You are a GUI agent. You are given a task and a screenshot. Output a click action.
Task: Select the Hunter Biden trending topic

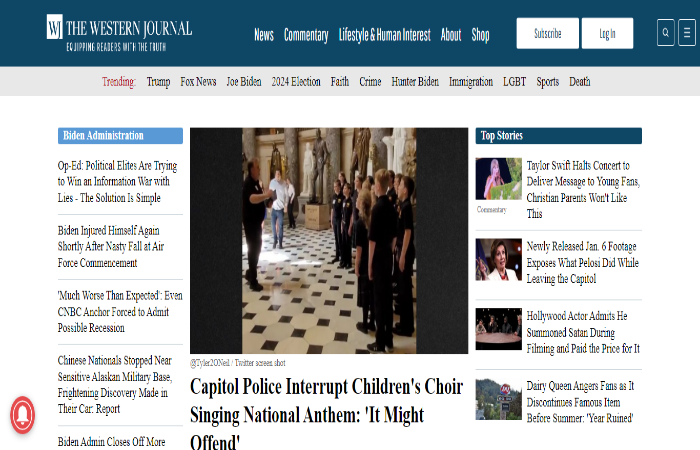[x=415, y=82]
